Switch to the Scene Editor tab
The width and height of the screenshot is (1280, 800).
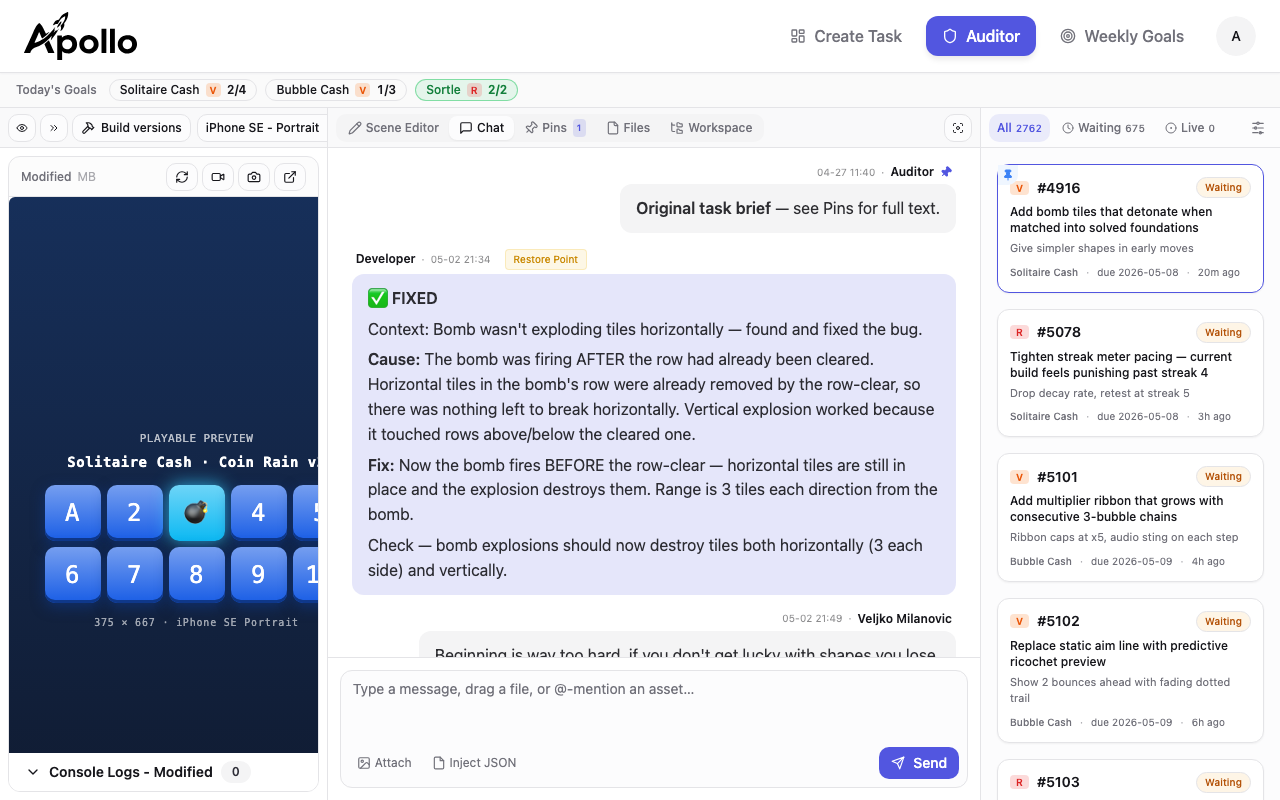click(x=394, y=128)
